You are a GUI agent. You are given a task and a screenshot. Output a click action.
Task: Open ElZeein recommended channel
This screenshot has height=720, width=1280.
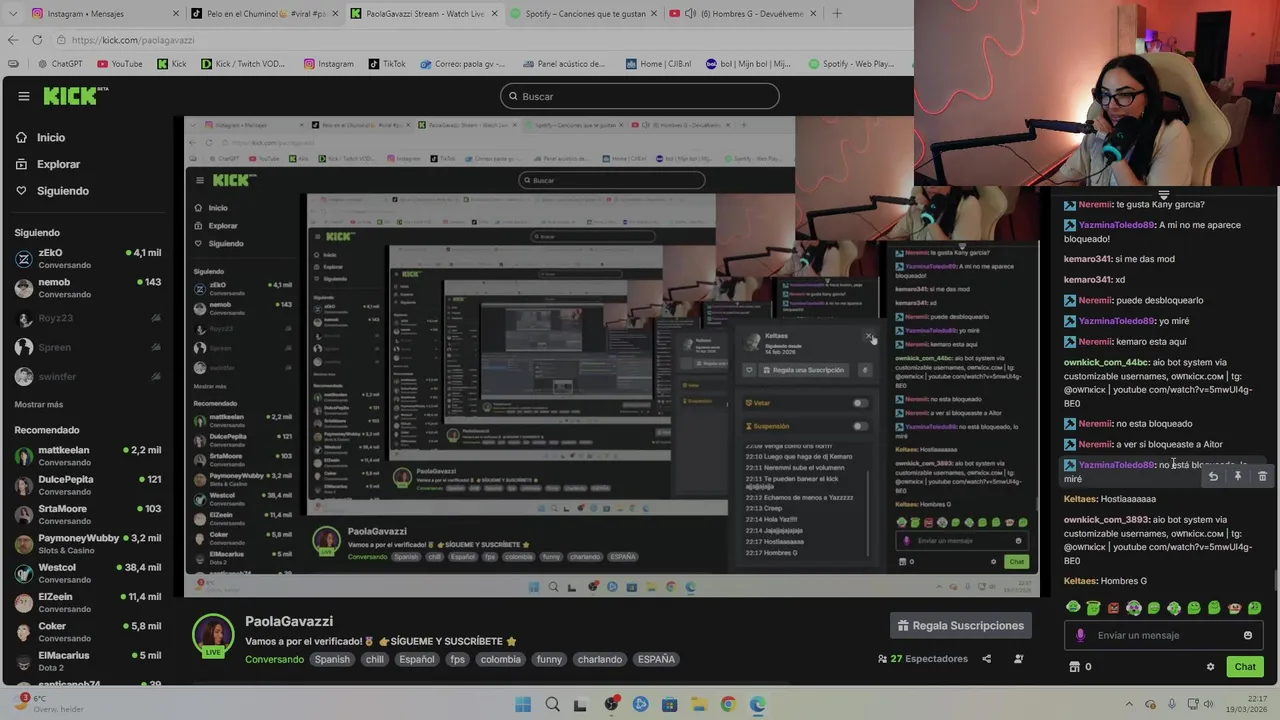[88, 602]
